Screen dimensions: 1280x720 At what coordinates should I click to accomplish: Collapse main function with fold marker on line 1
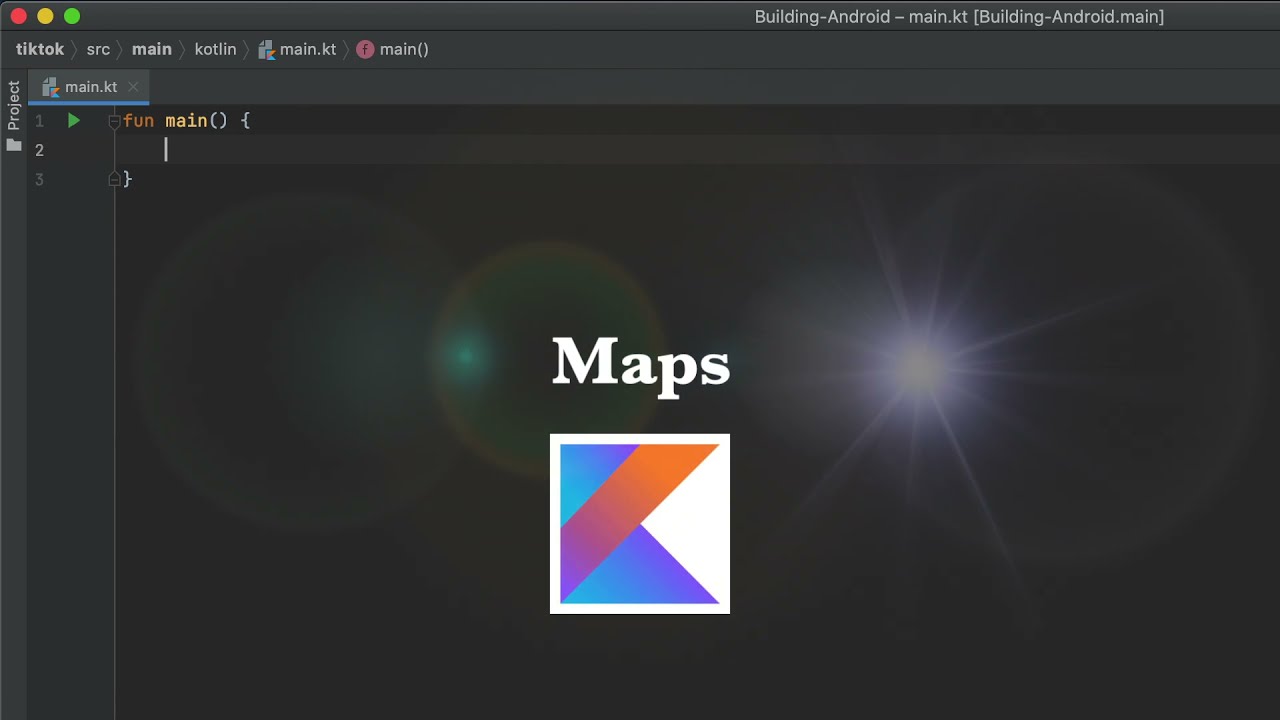coord(114,121)
